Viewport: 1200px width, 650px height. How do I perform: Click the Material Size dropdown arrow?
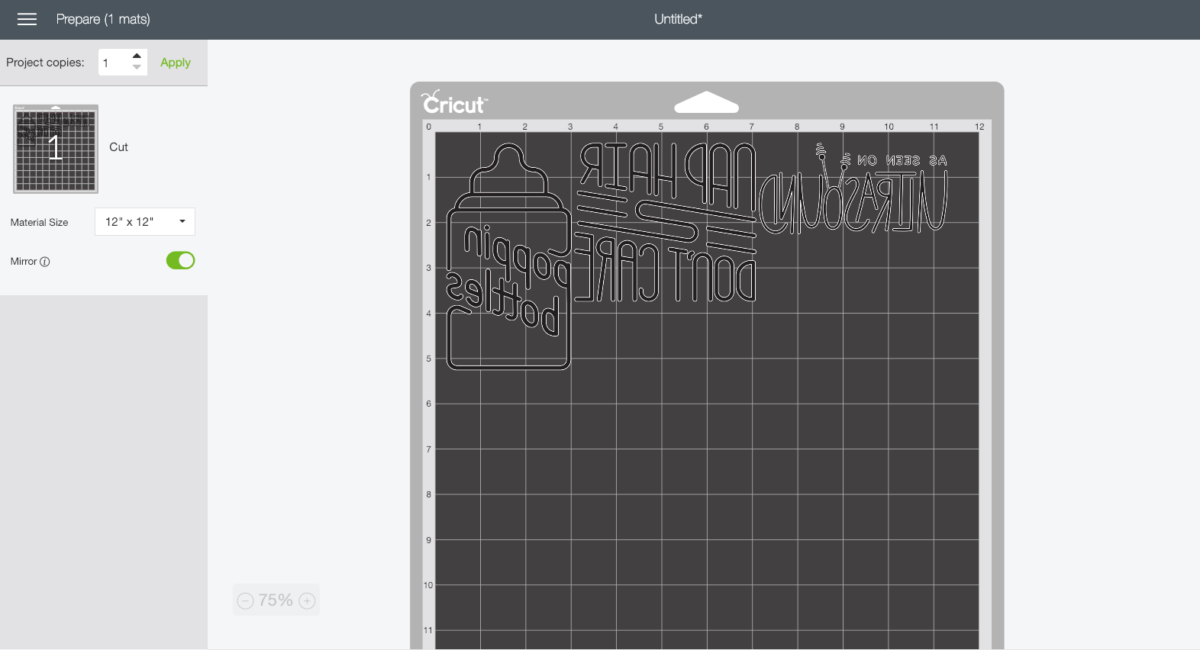click(x=182, y=222)
